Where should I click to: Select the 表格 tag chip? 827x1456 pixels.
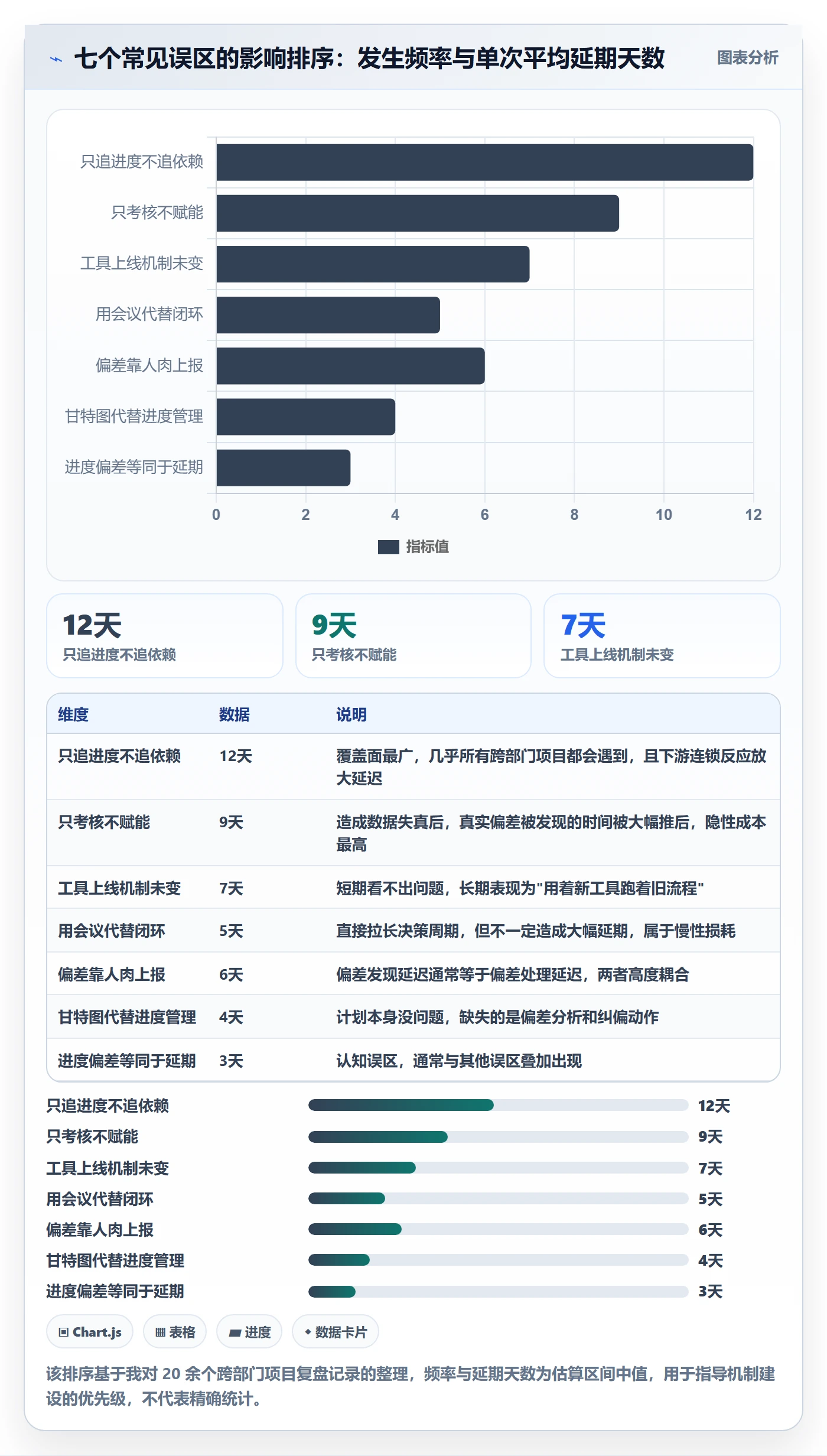point(175,1332)
